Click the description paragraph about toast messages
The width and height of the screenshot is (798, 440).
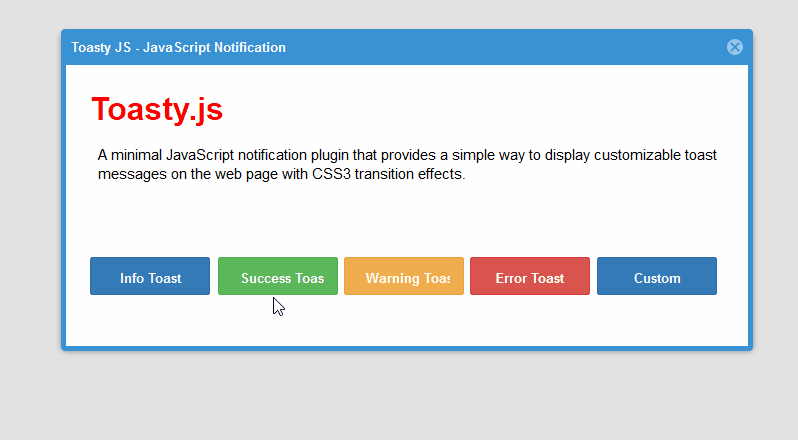click(x=407, y=164)
